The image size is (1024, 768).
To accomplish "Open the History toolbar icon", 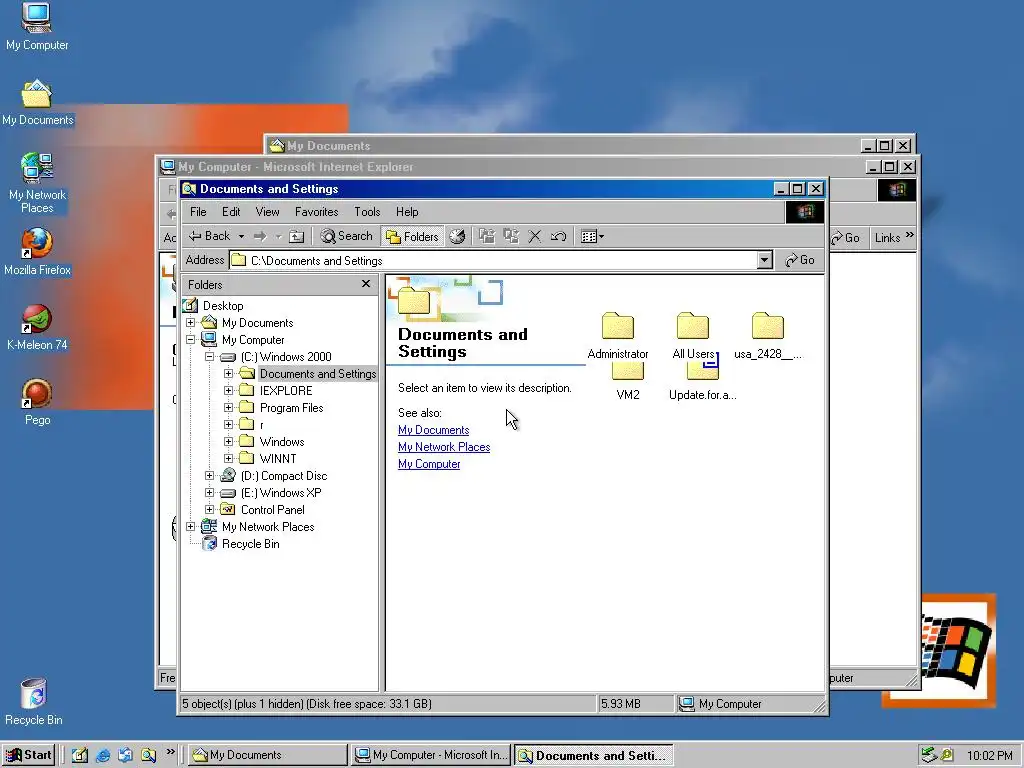I will pyautogui.click(x=457, y=236).
